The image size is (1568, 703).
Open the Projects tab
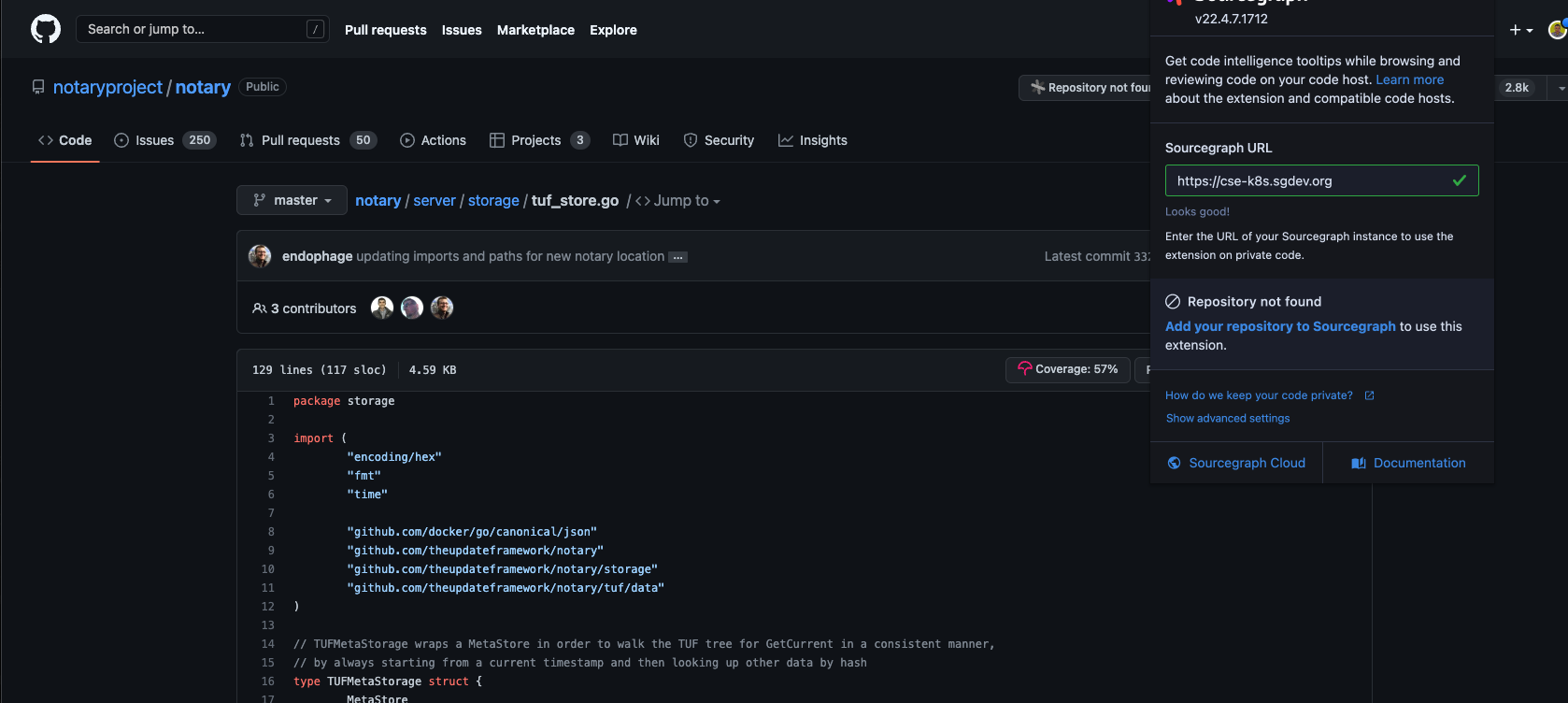[x=539, y=140]
